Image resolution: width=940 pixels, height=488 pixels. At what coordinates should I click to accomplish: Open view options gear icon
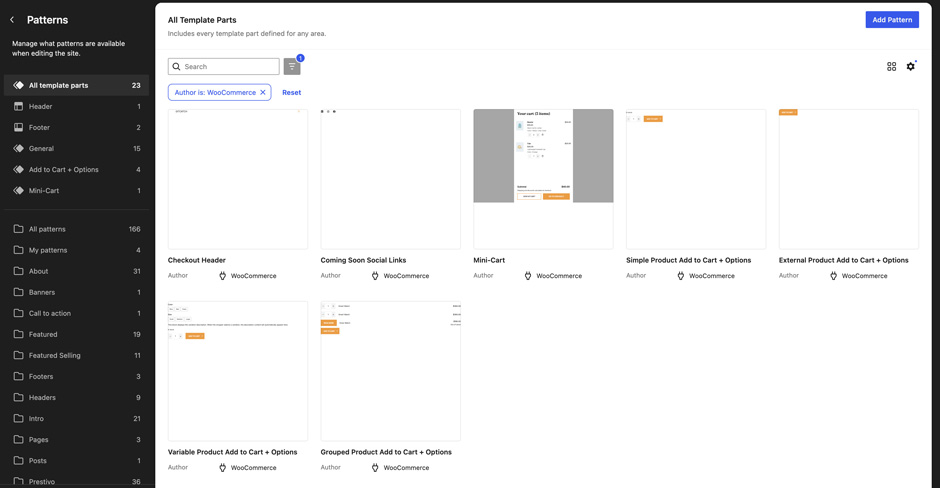(x=911, y=67)
